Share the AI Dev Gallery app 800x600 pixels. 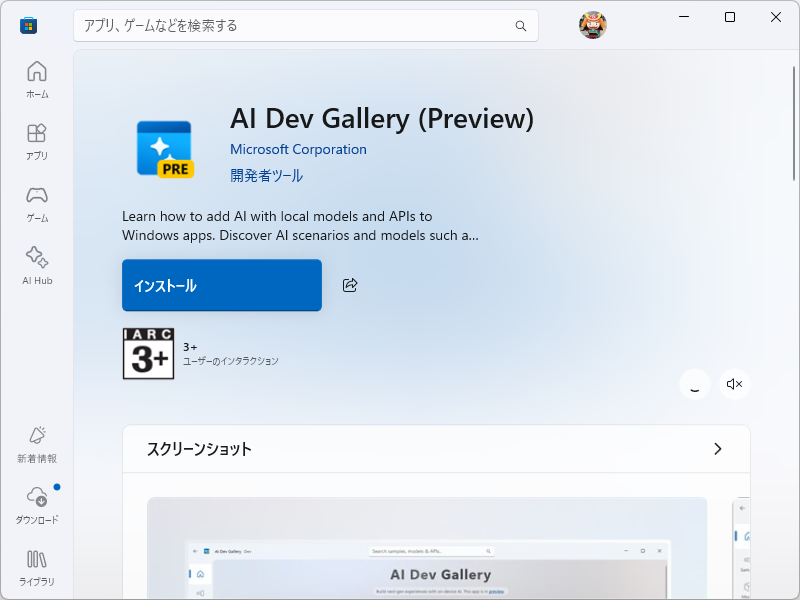pyautogui.click(x=348, y=285)
